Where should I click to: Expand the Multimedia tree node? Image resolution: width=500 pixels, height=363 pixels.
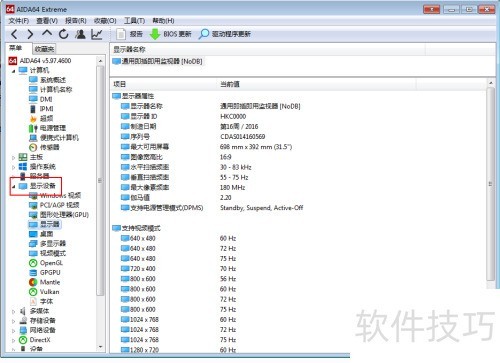[x=13, y=312]
